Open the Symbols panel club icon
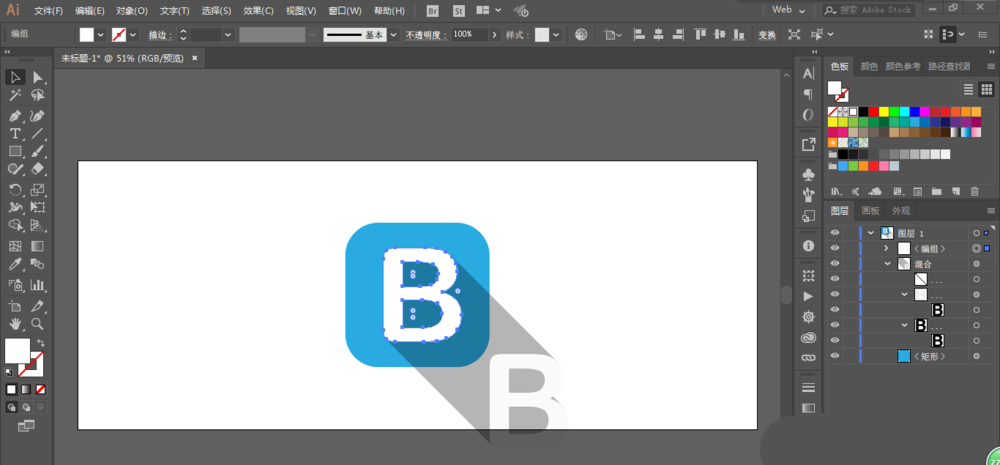Screen dimensions: 1000x465 point(808,175)
